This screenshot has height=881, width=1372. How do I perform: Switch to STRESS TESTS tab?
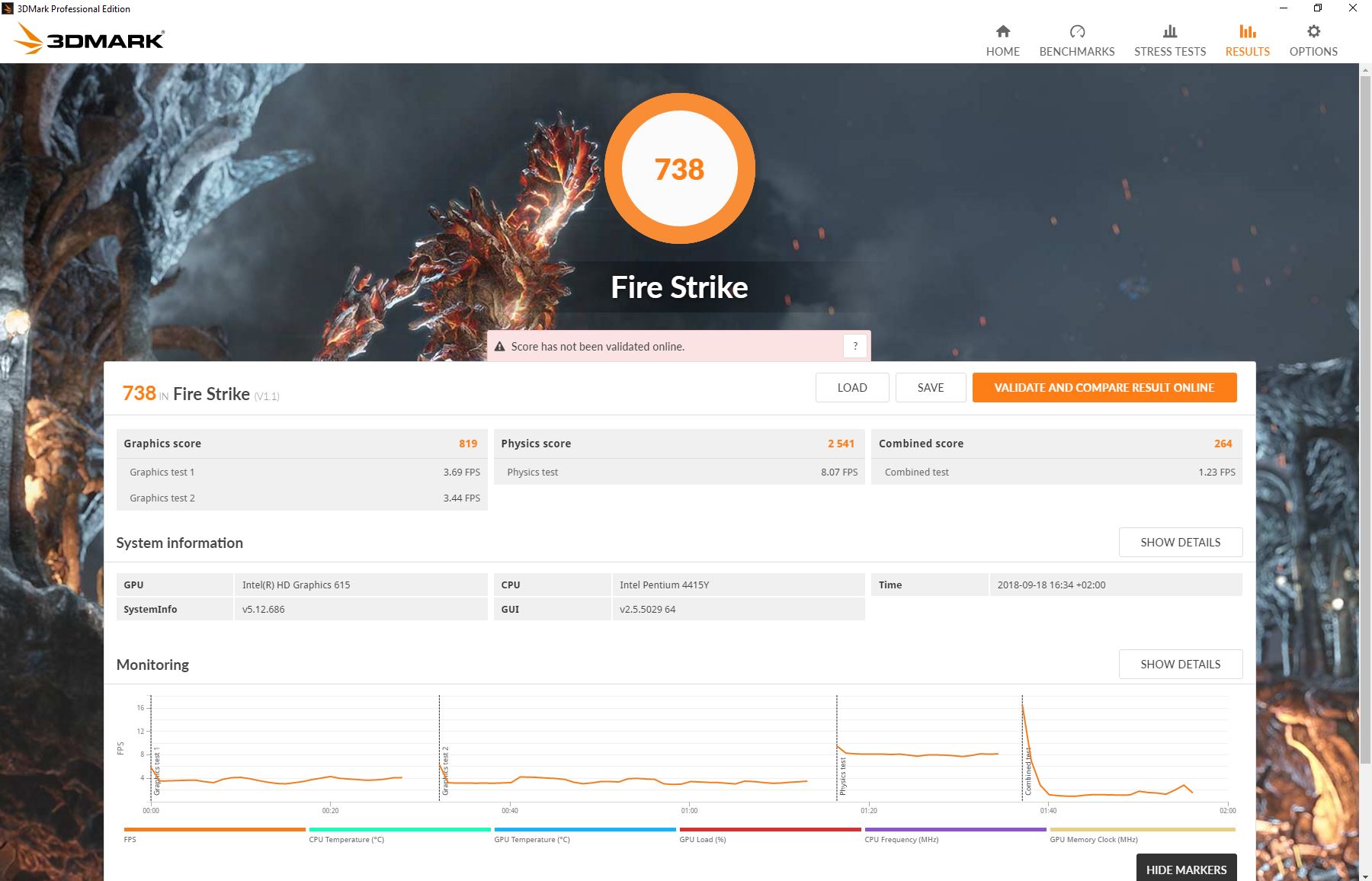click(x=1169, y=40)
